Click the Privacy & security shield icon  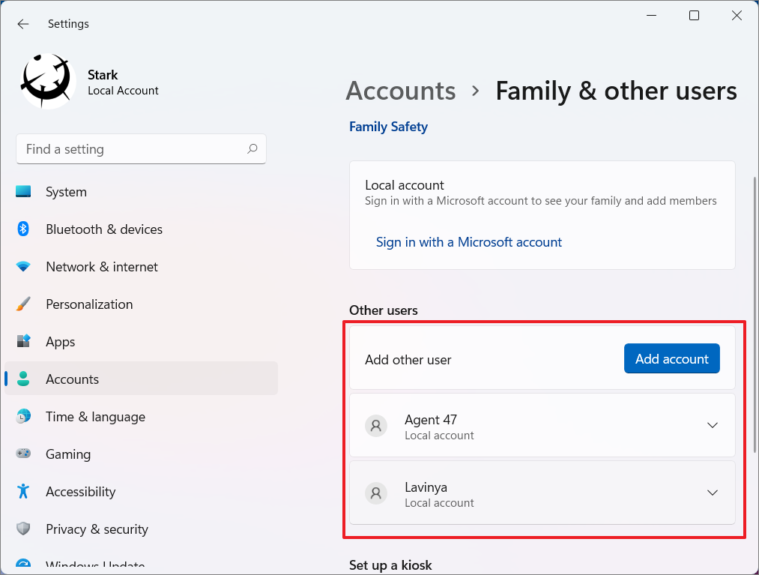[x=23, y=529]
